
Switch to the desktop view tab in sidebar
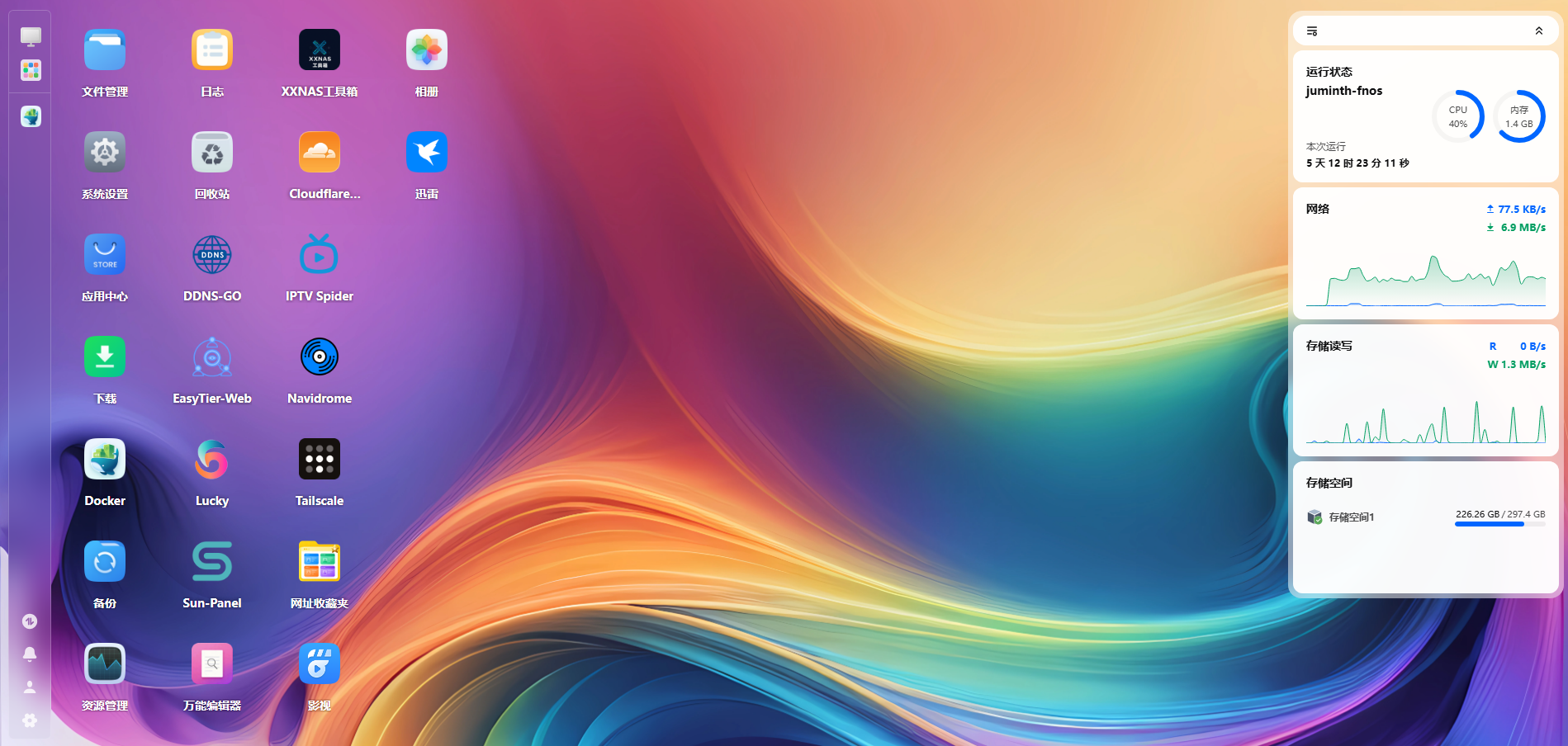31,36
